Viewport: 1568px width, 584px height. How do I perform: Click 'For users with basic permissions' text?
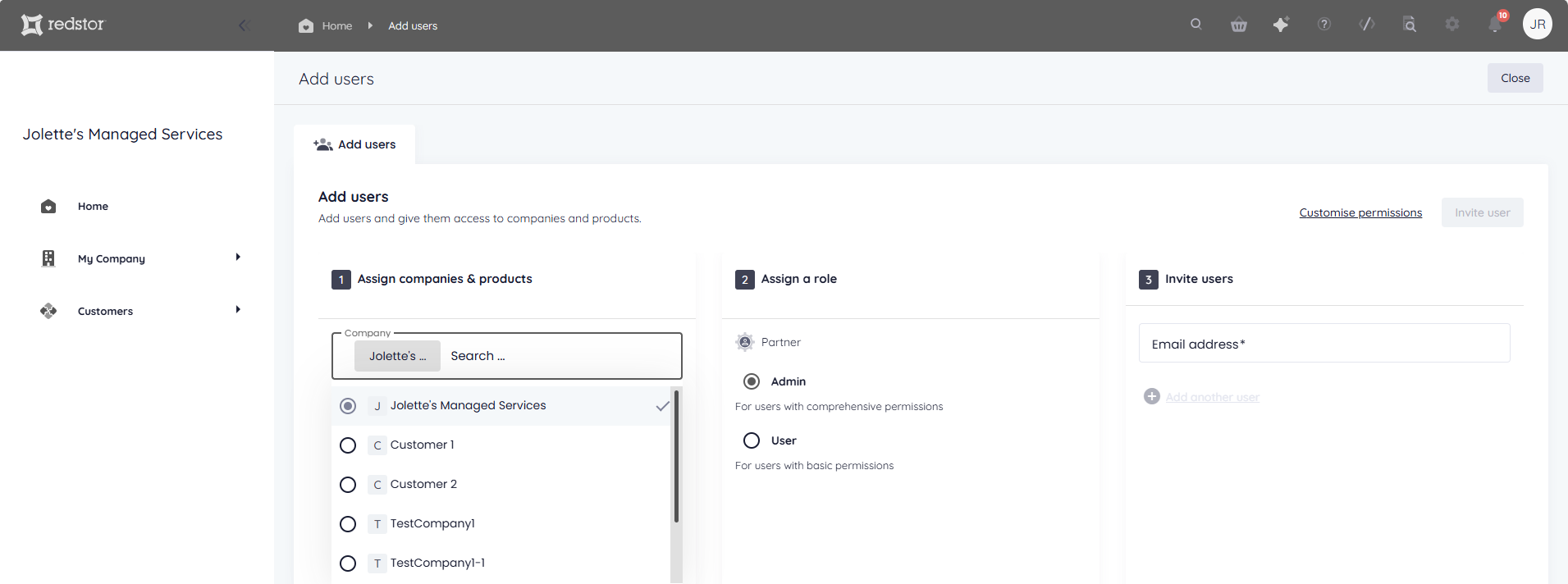tap(814, 465)
